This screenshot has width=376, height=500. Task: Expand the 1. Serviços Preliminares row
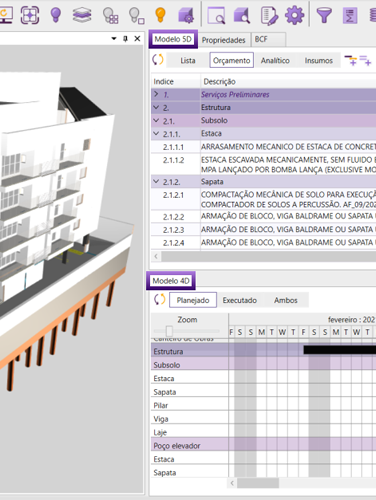(156, 94)
